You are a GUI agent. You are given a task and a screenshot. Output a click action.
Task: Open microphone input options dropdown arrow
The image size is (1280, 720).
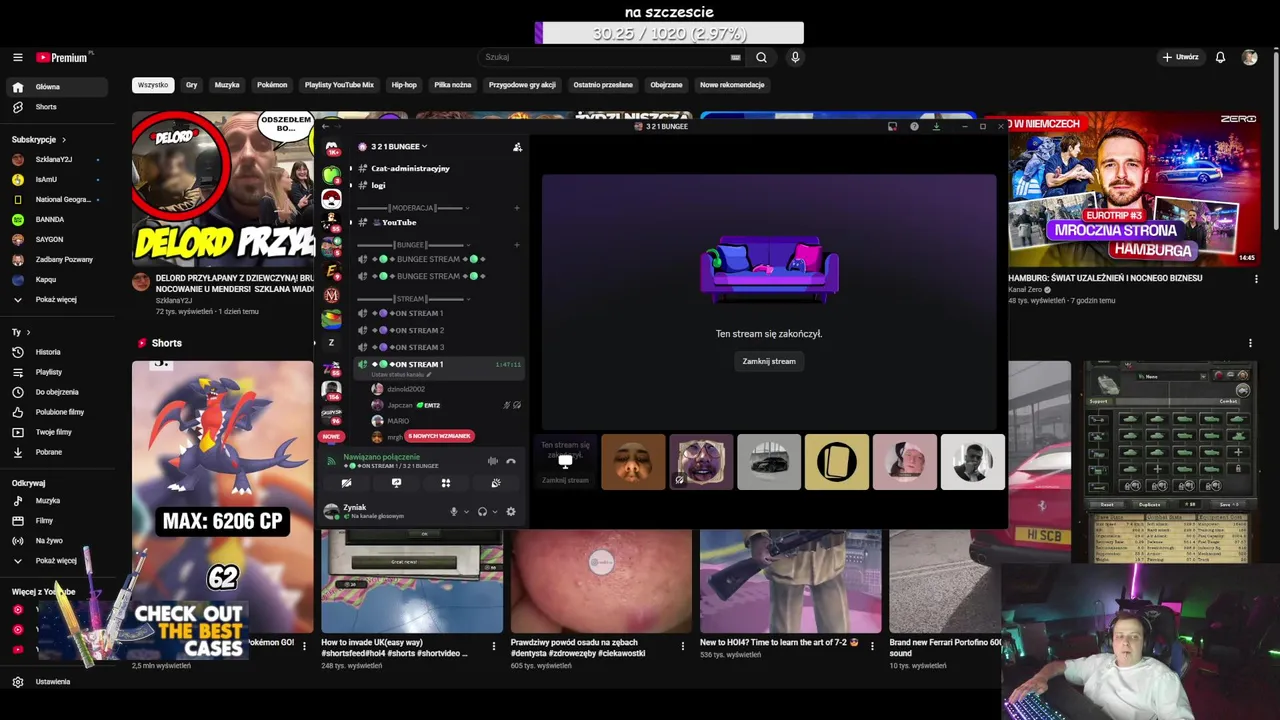click(465, 512)
